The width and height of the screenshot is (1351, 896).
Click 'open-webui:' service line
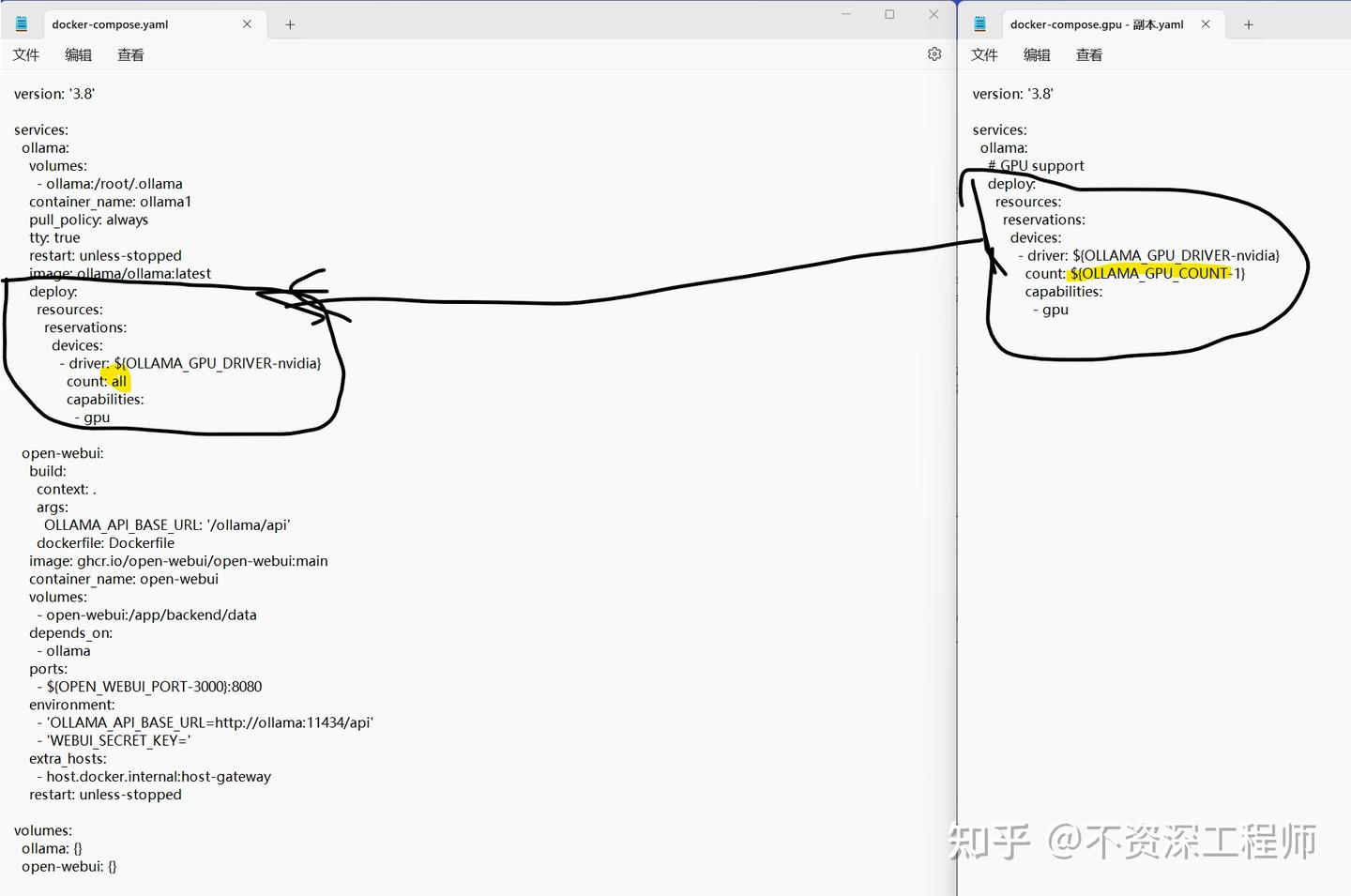tap(63, 453)
